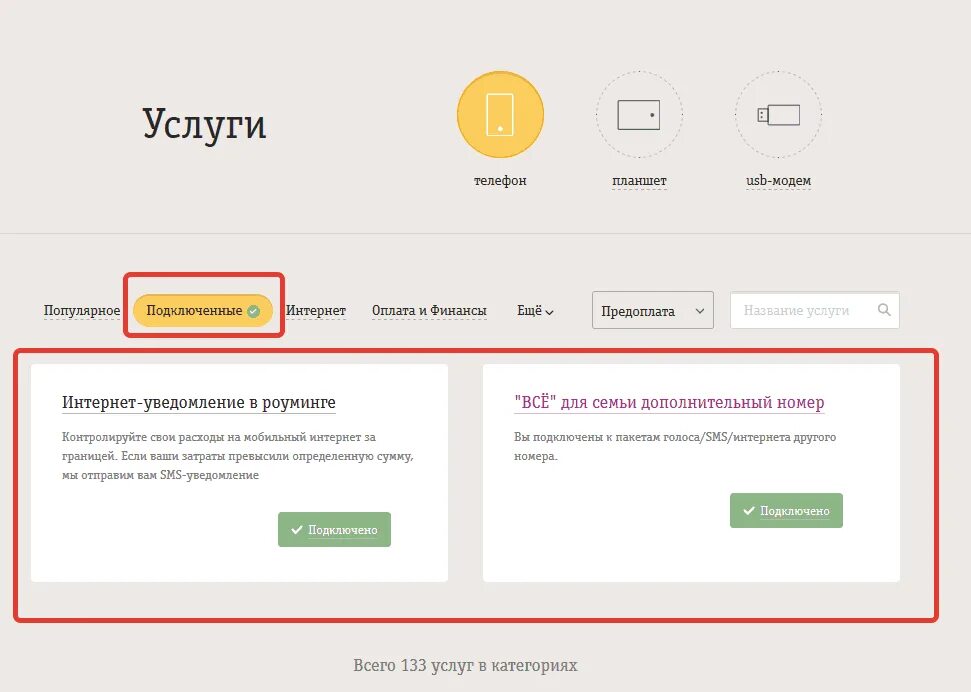This screenshot has height=692, width=971.
Task: Switch to the Интернет tab
Action: tap(316, 310)
